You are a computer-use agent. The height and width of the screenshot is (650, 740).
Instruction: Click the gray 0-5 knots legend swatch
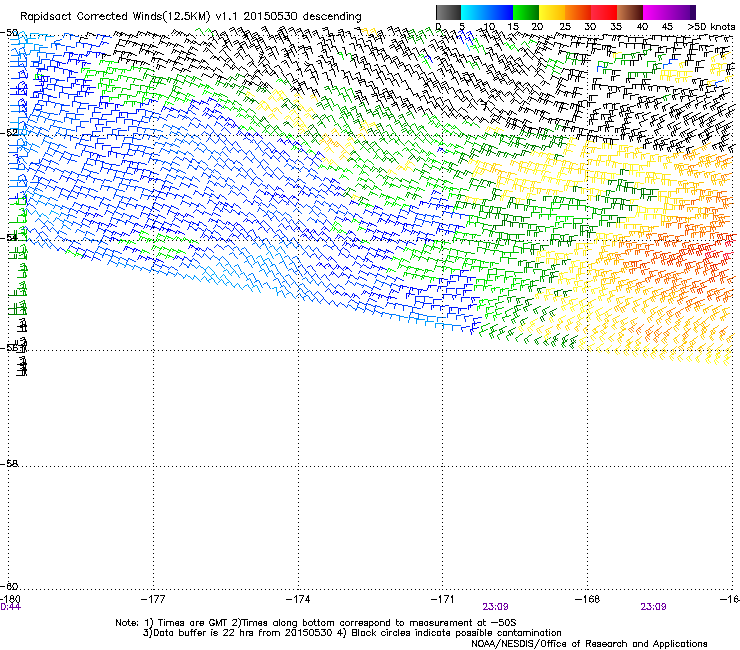point(448,12)
